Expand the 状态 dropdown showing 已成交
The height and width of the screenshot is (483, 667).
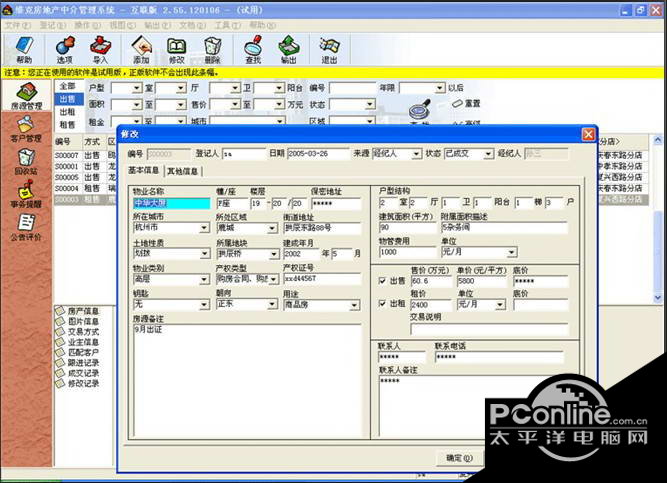488,154
